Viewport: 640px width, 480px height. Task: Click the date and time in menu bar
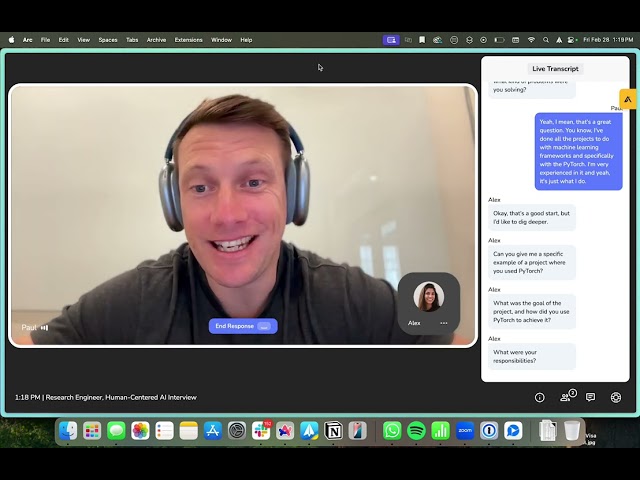pos(608,40)
